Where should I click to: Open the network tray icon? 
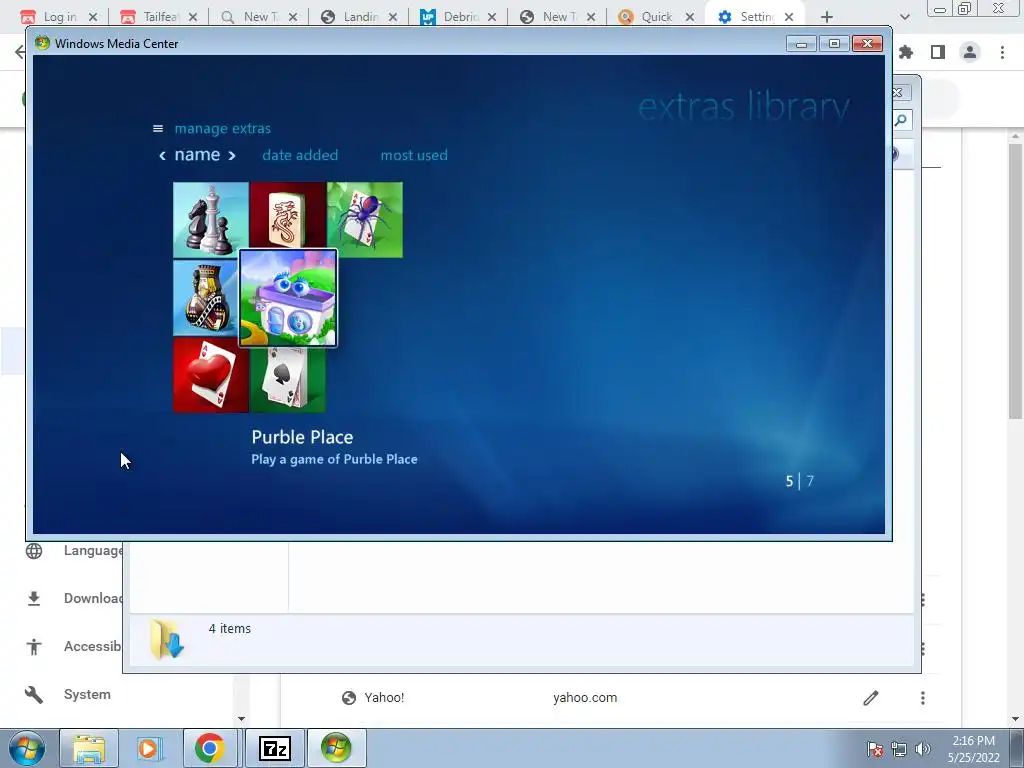tap(899, 749)
